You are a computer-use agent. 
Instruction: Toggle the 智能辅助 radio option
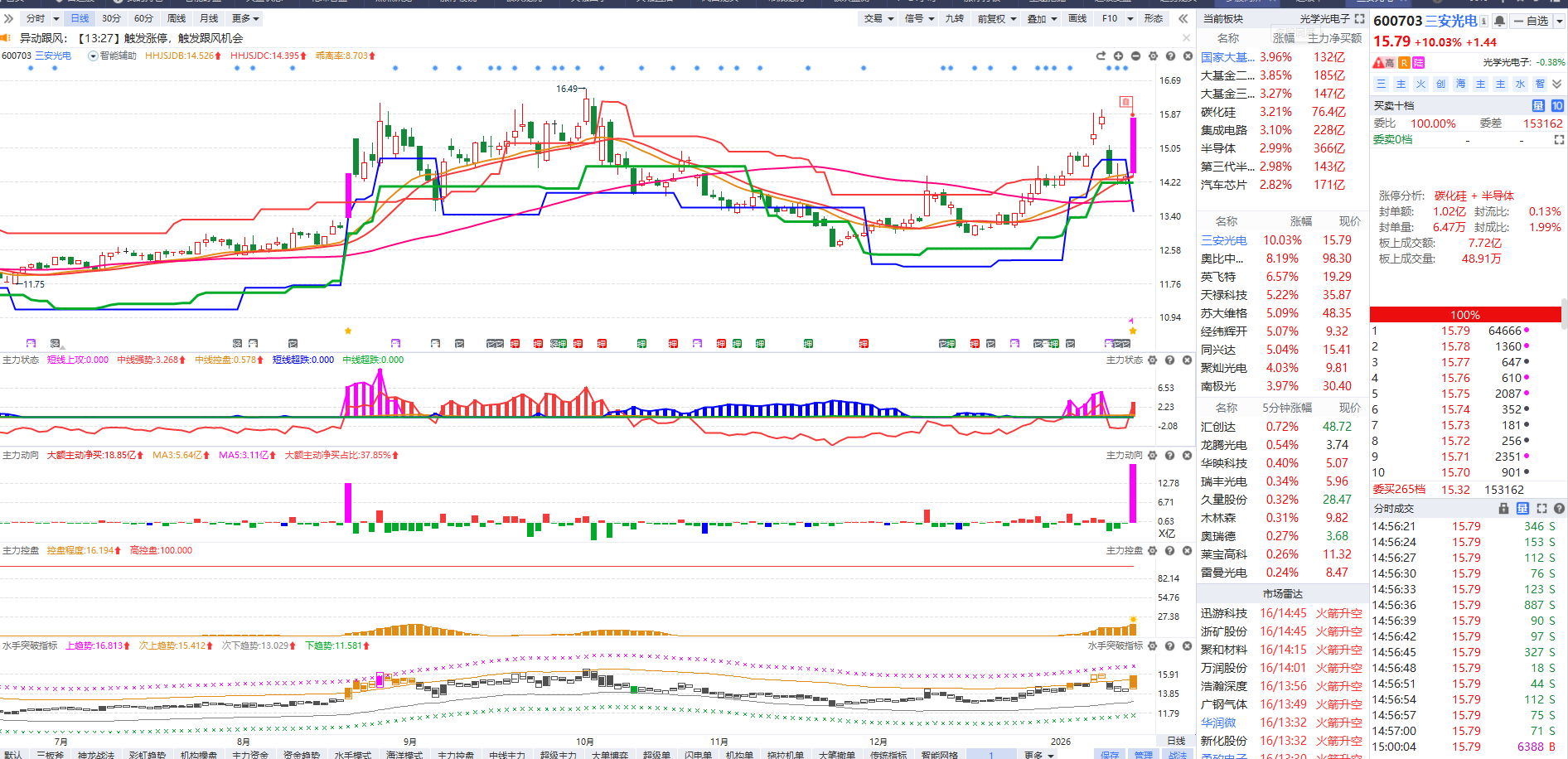93,56
